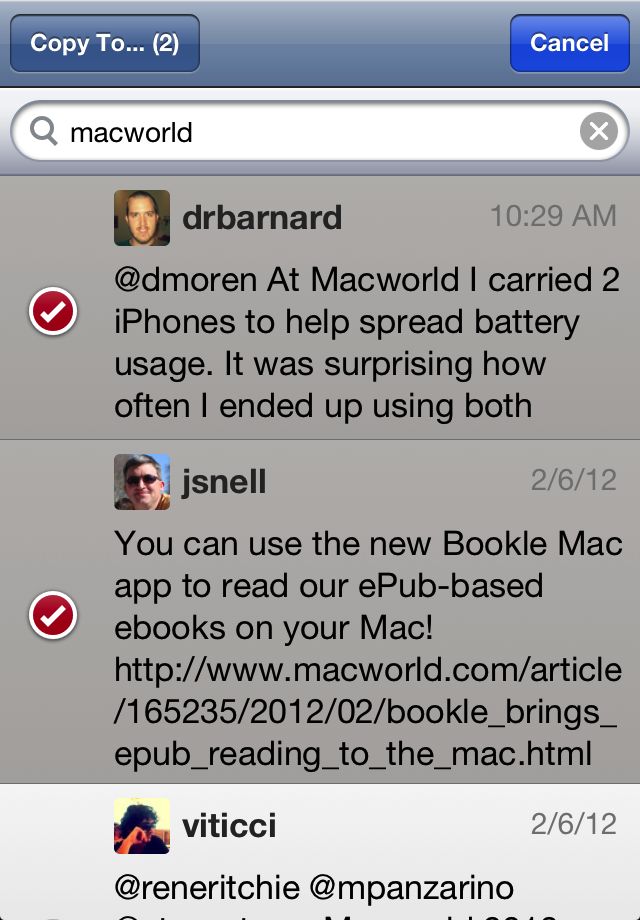Image resolution: width=640 pixels, height=920 pixels.
Task: Open the macworld.com article link
Action: point(368,712)
